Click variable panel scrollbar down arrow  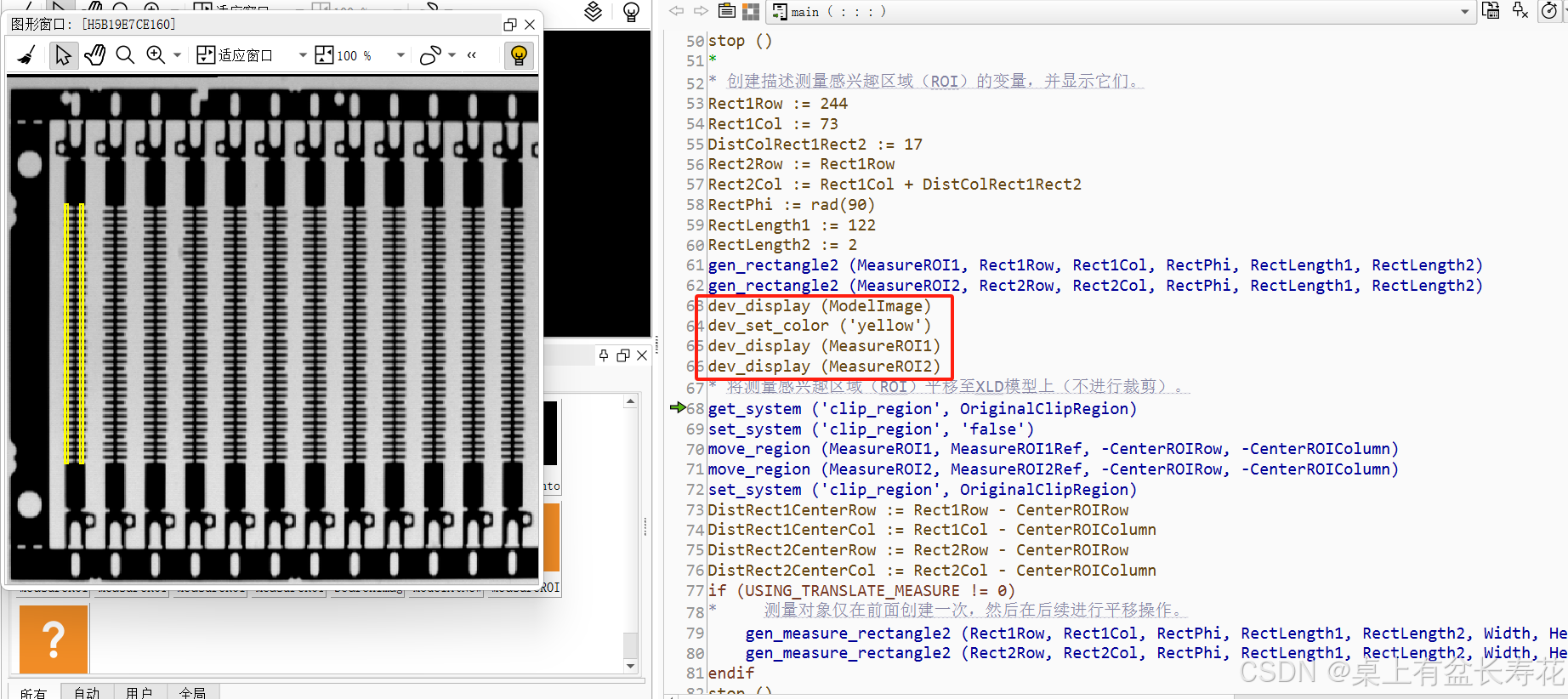click(630, 666)
